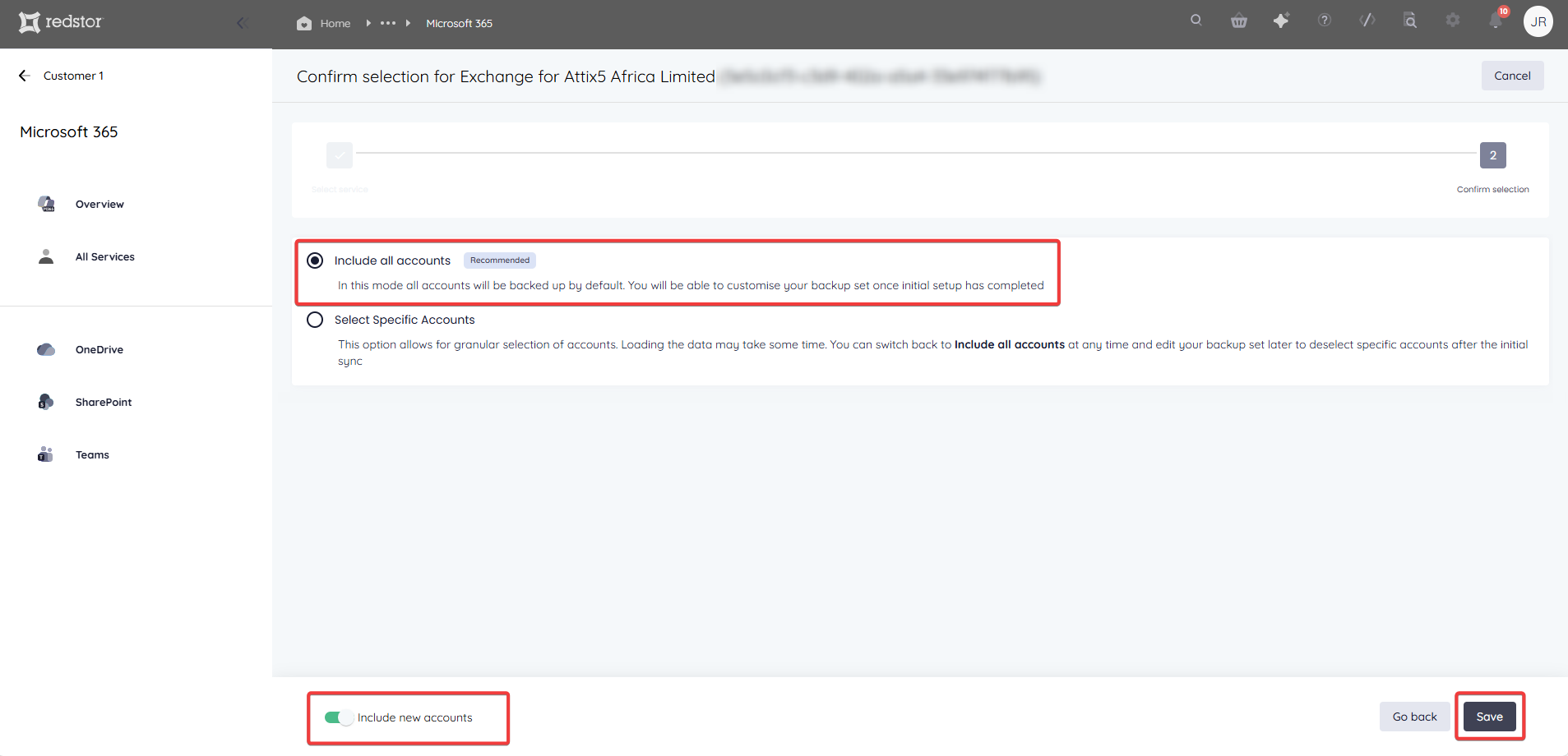Click the Save button
1568x756 pixels.
point(1489,717)
